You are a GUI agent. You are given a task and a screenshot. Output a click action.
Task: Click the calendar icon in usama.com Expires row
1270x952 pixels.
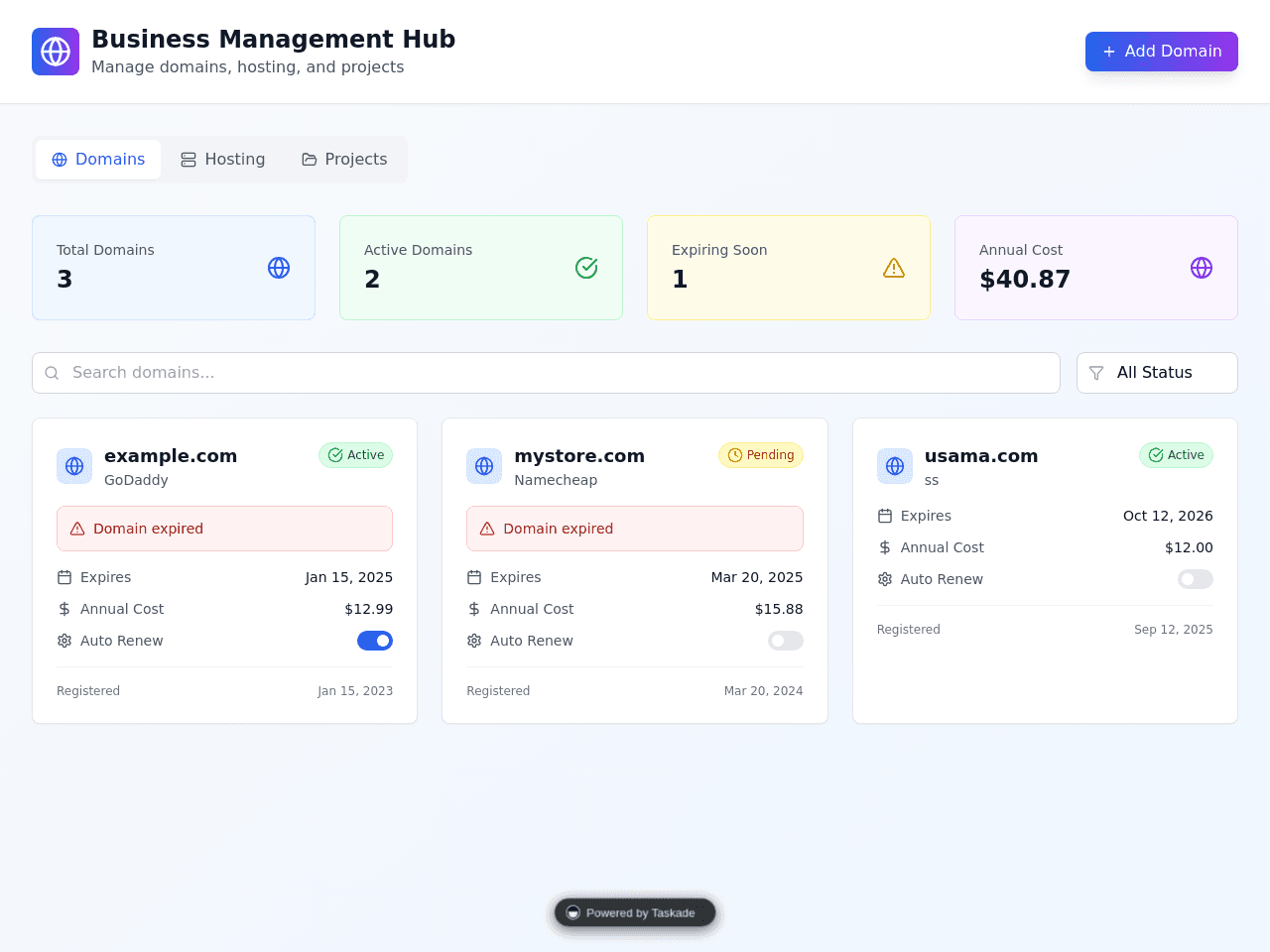pyautogui.click(x=885, y=516)
